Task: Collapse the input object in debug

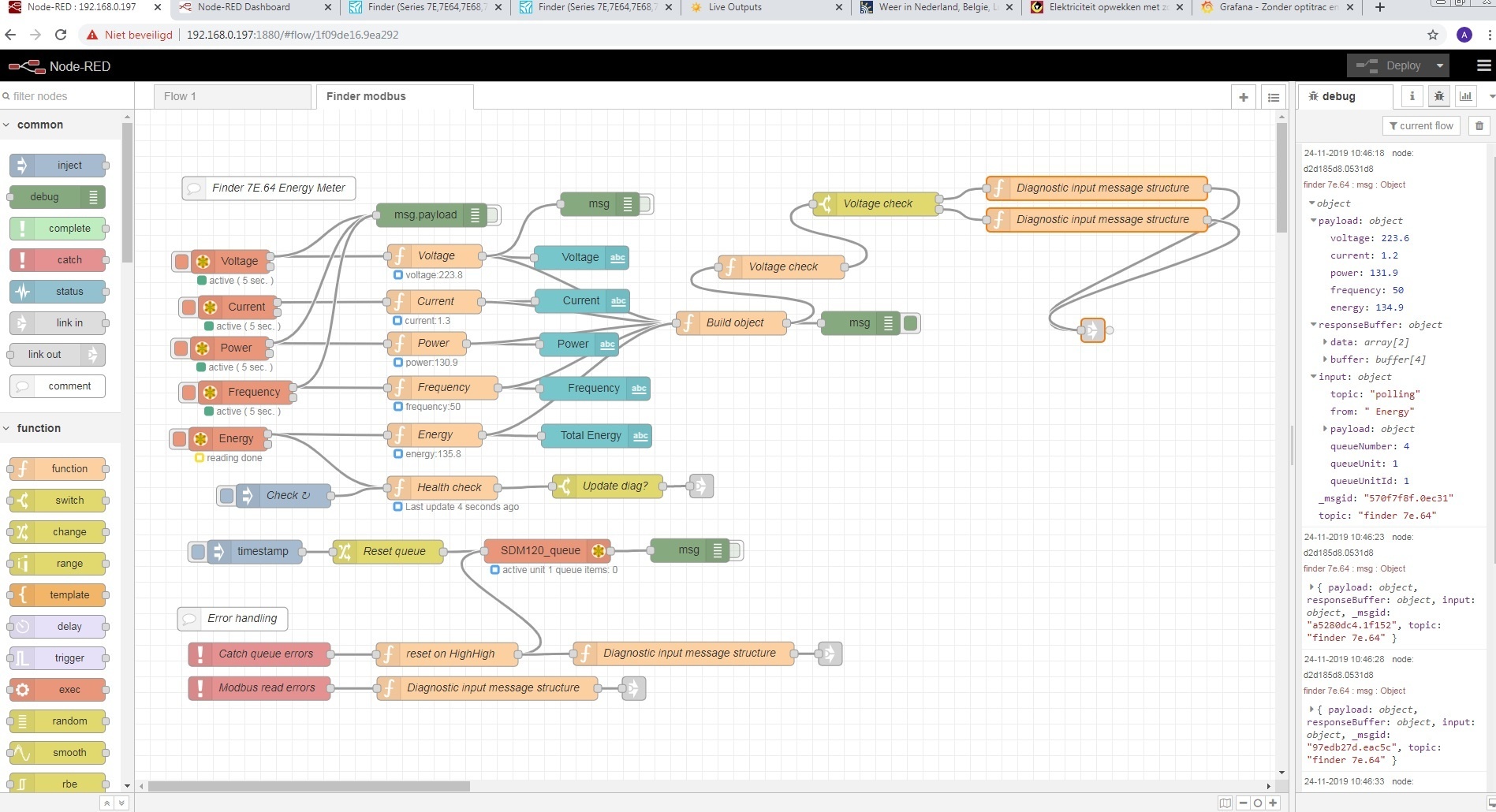Action: coord(1314,377)
